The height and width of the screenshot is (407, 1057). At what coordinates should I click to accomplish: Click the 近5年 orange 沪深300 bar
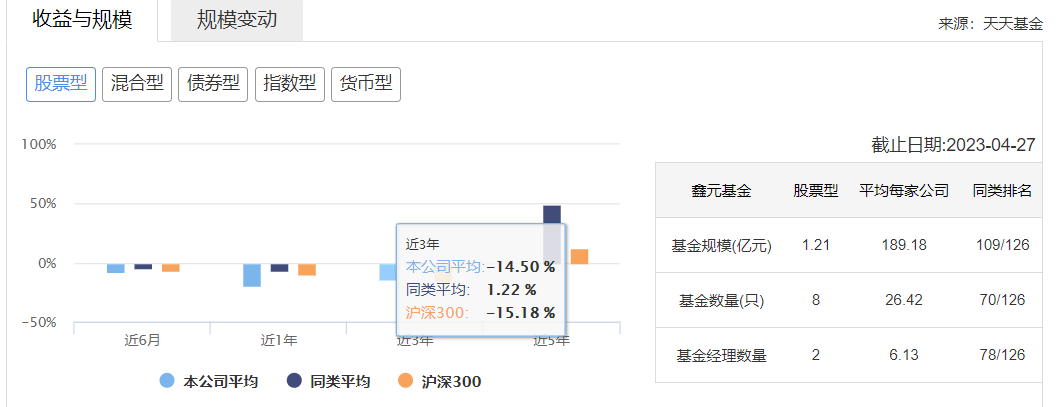579,256
